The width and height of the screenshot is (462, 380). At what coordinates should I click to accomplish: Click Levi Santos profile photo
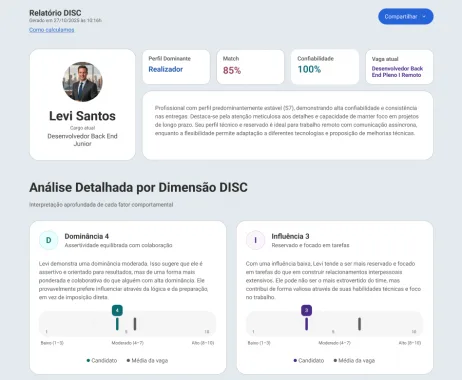(x=82, y=82)
